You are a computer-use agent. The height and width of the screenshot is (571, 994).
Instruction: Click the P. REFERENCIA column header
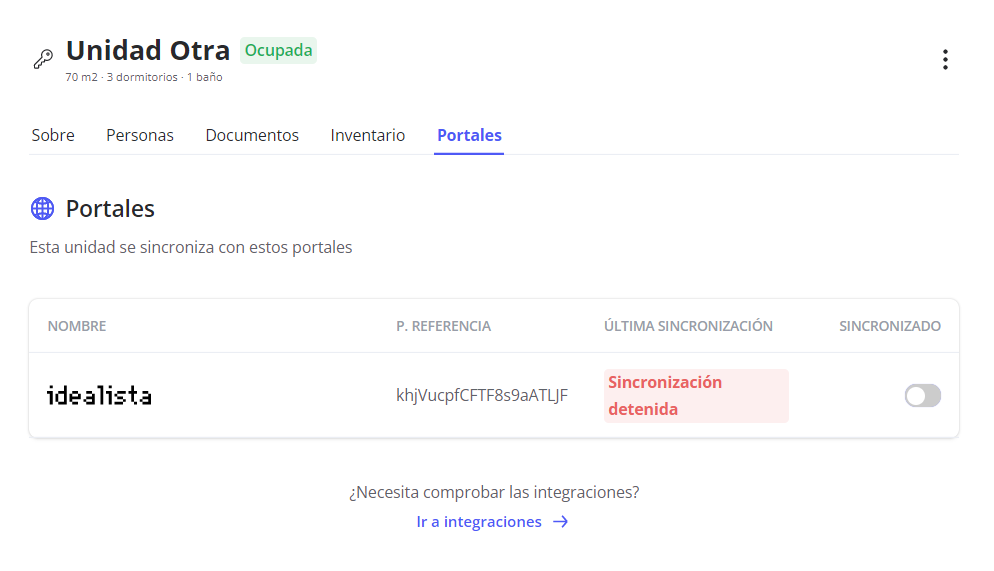tap(443, 326)
